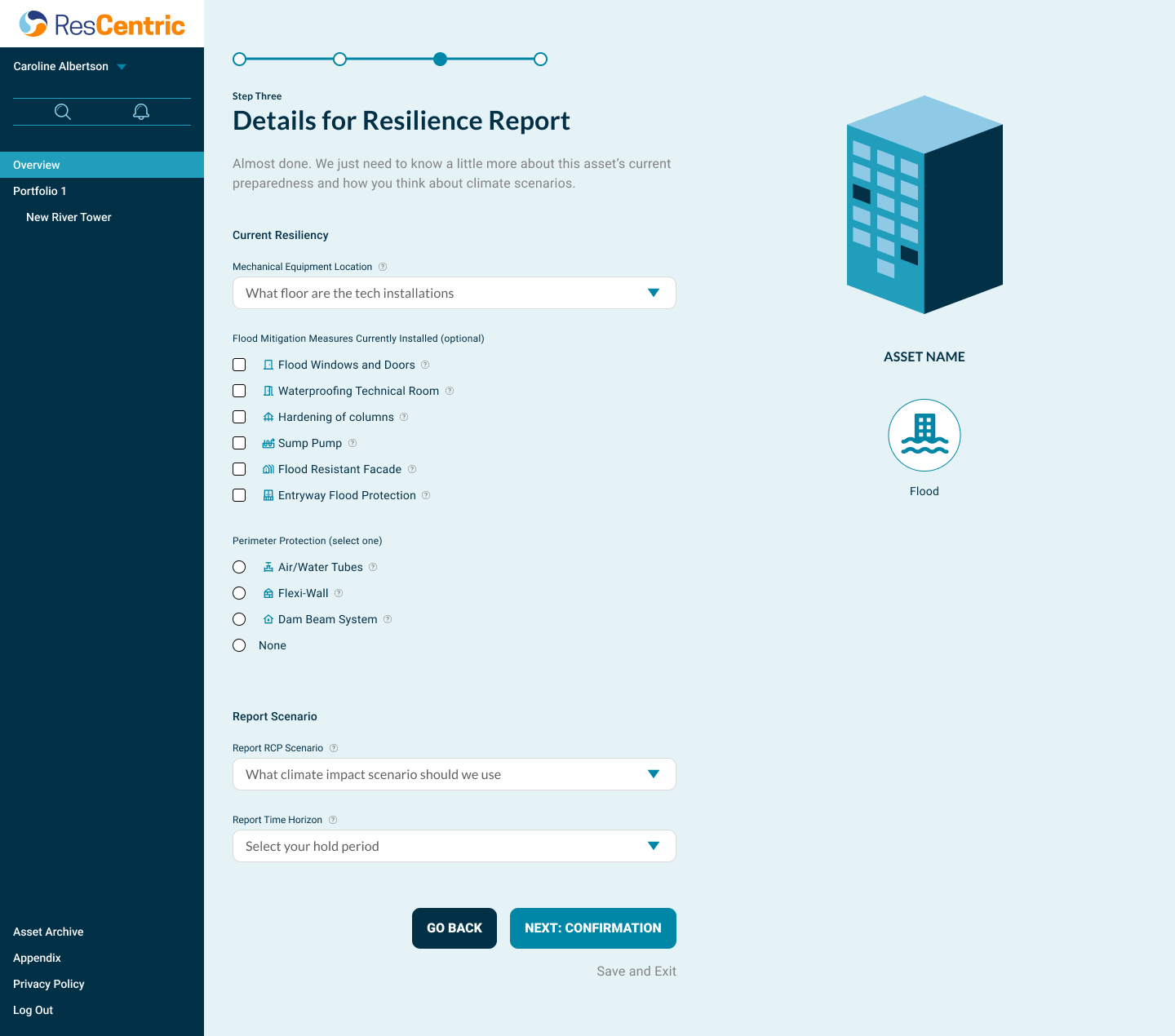Tick the Entryway Flood Protection checkbox
The width and height of the screenshot is (1175, 1036).
239,495
